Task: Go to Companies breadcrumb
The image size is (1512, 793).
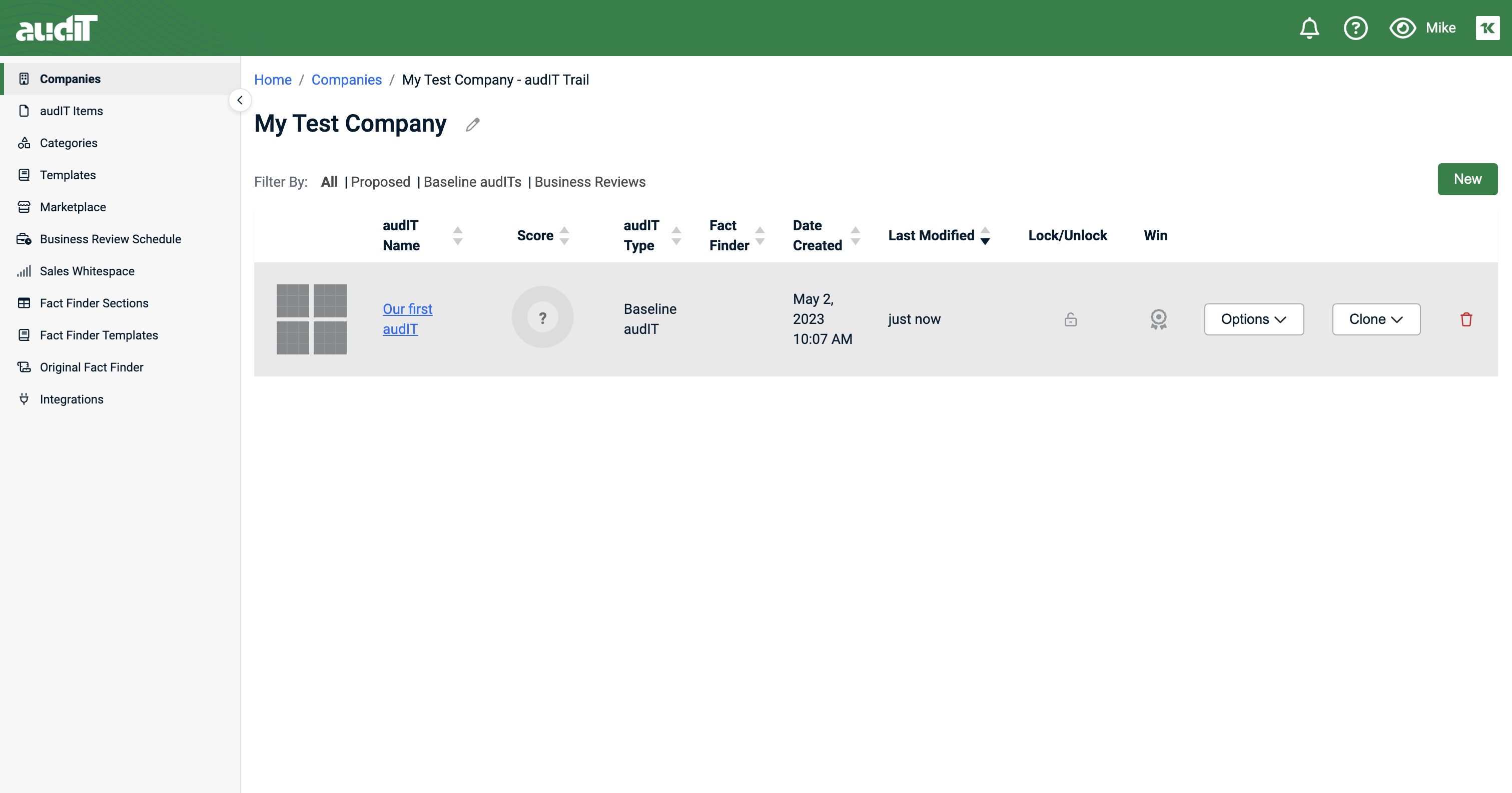Action: point(346,80)
